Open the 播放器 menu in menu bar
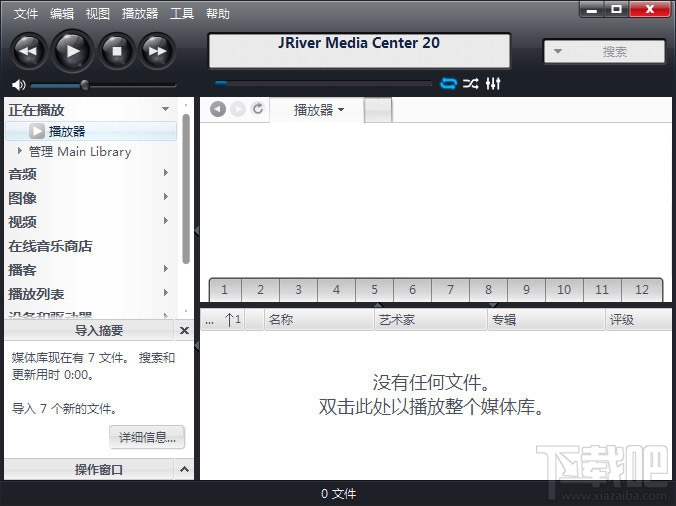 [x=140, y=14]
